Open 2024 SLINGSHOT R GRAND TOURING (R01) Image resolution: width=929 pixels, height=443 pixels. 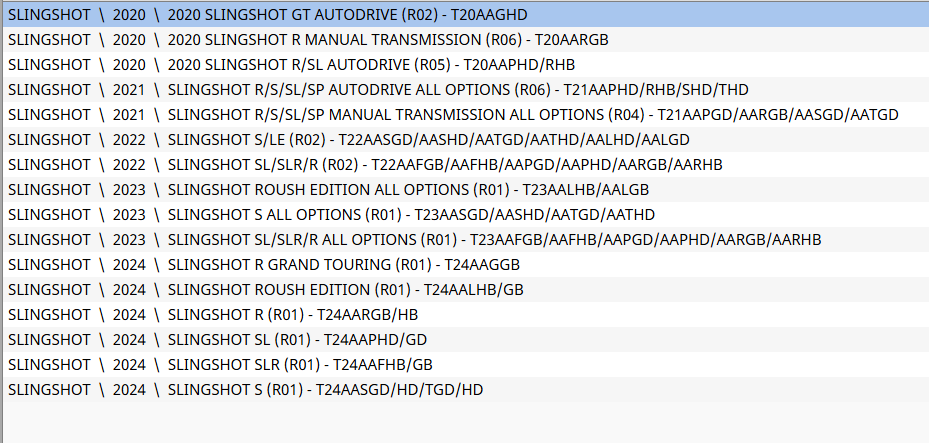click(x=466, y=264)
